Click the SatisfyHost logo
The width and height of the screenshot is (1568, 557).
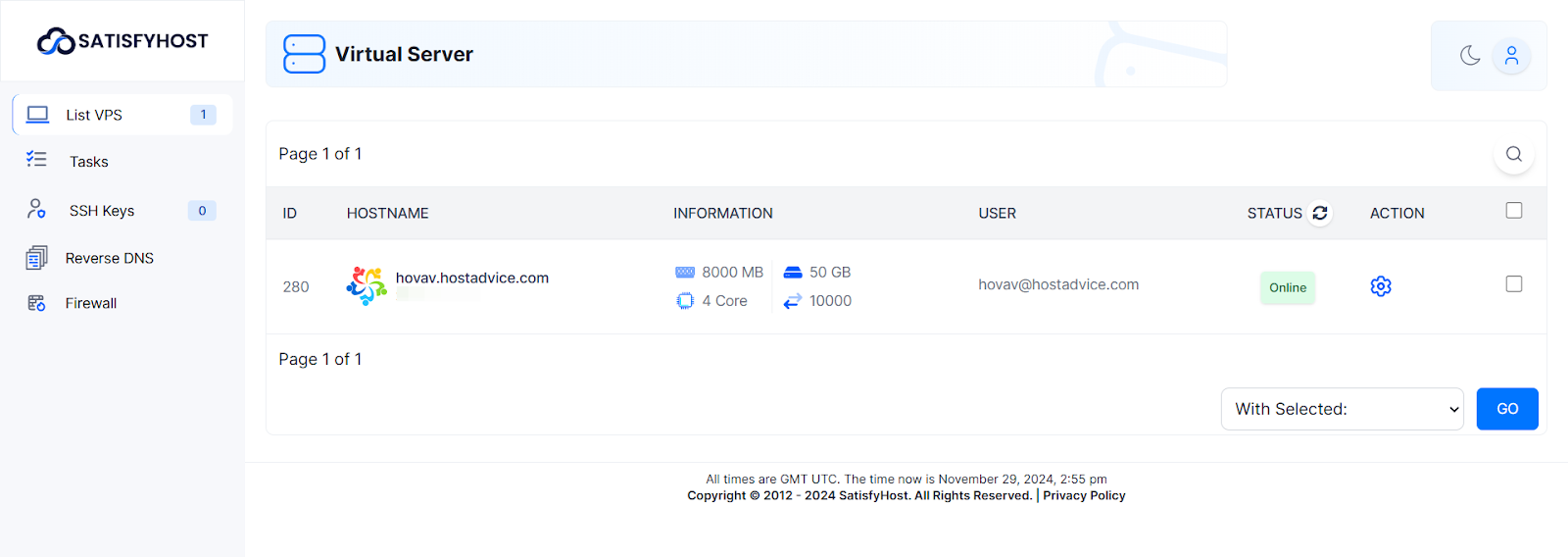coord(122,41)
